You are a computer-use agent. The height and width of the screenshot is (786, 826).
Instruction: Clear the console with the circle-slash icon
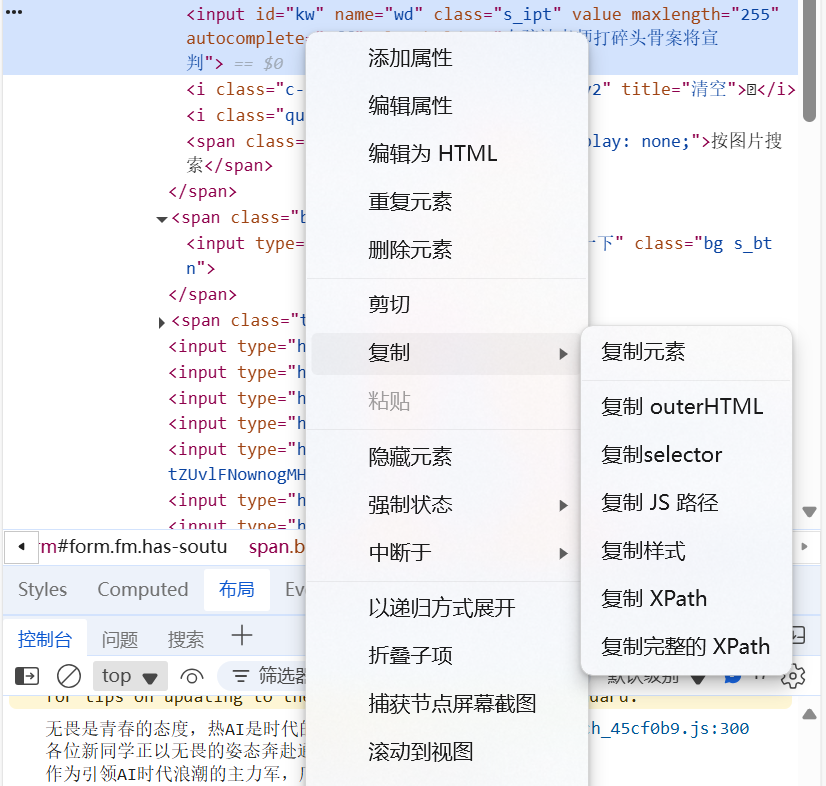pyautogui.click(x=69, y=676)
